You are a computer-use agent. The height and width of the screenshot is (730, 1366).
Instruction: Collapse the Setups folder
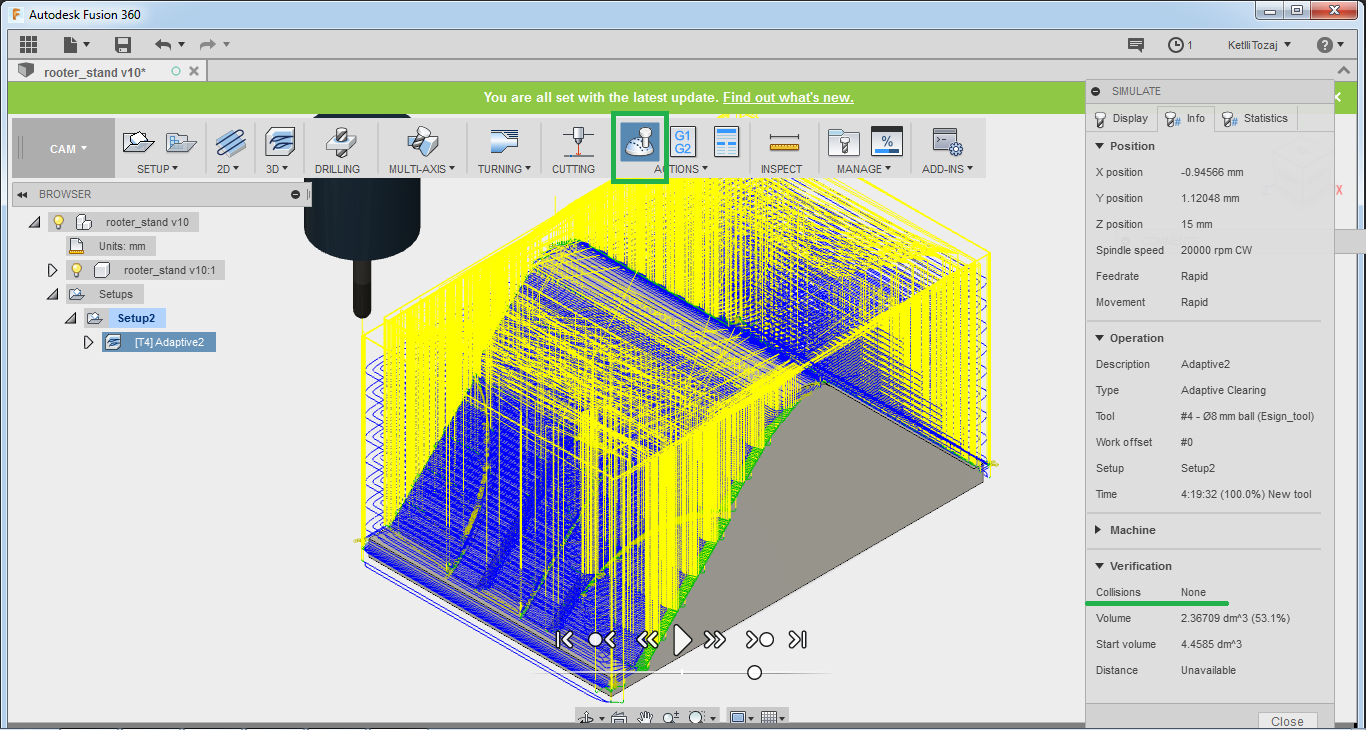52,294
